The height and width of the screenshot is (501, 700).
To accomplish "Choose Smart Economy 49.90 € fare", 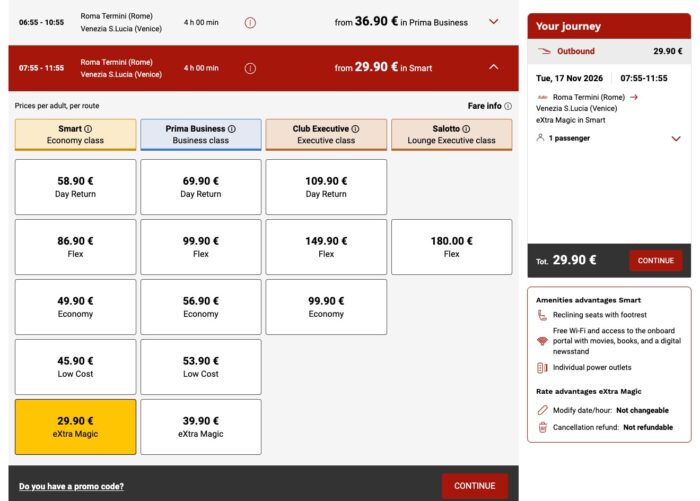I will (75, 307).
